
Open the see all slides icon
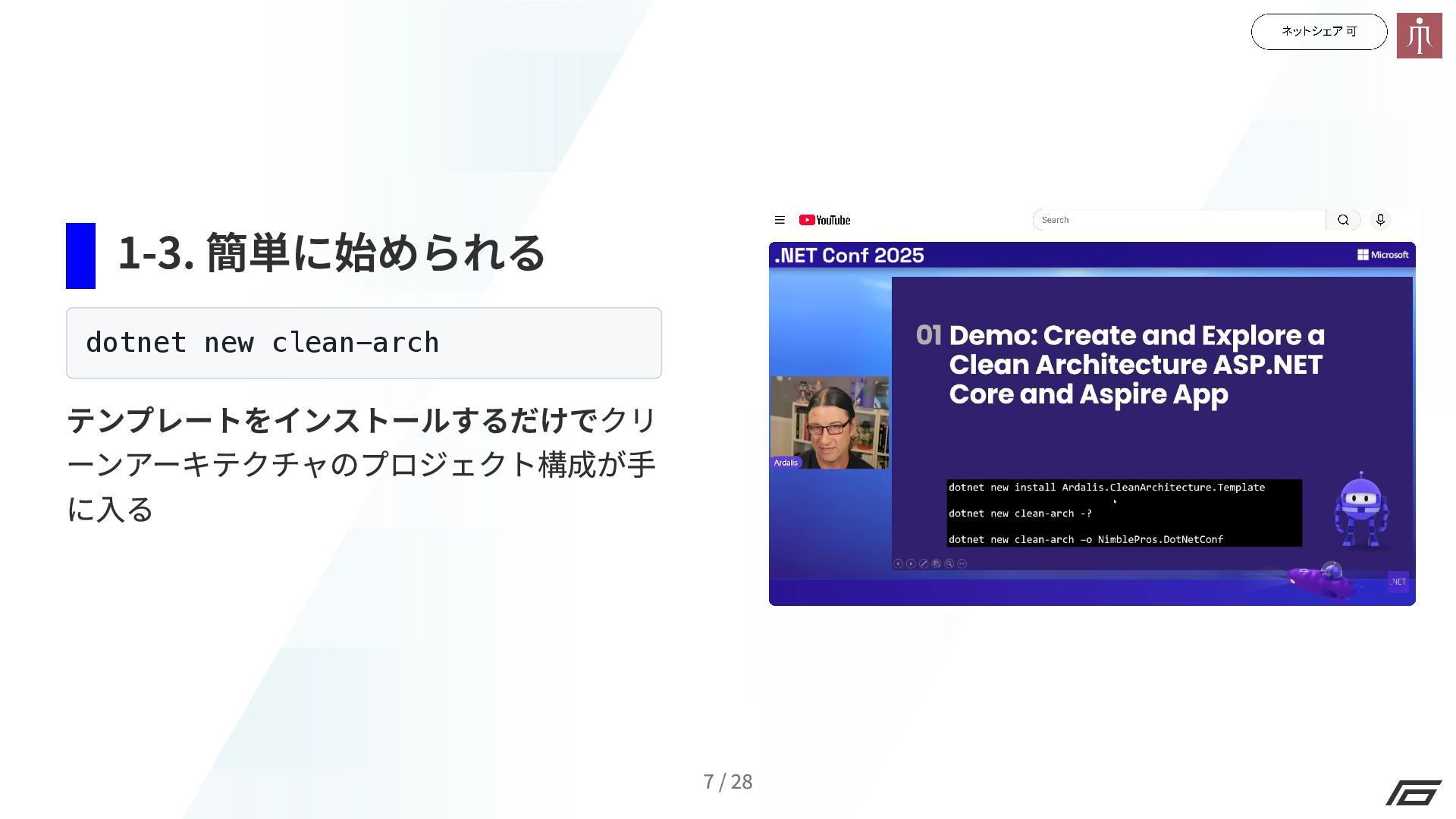pos(937,563)
